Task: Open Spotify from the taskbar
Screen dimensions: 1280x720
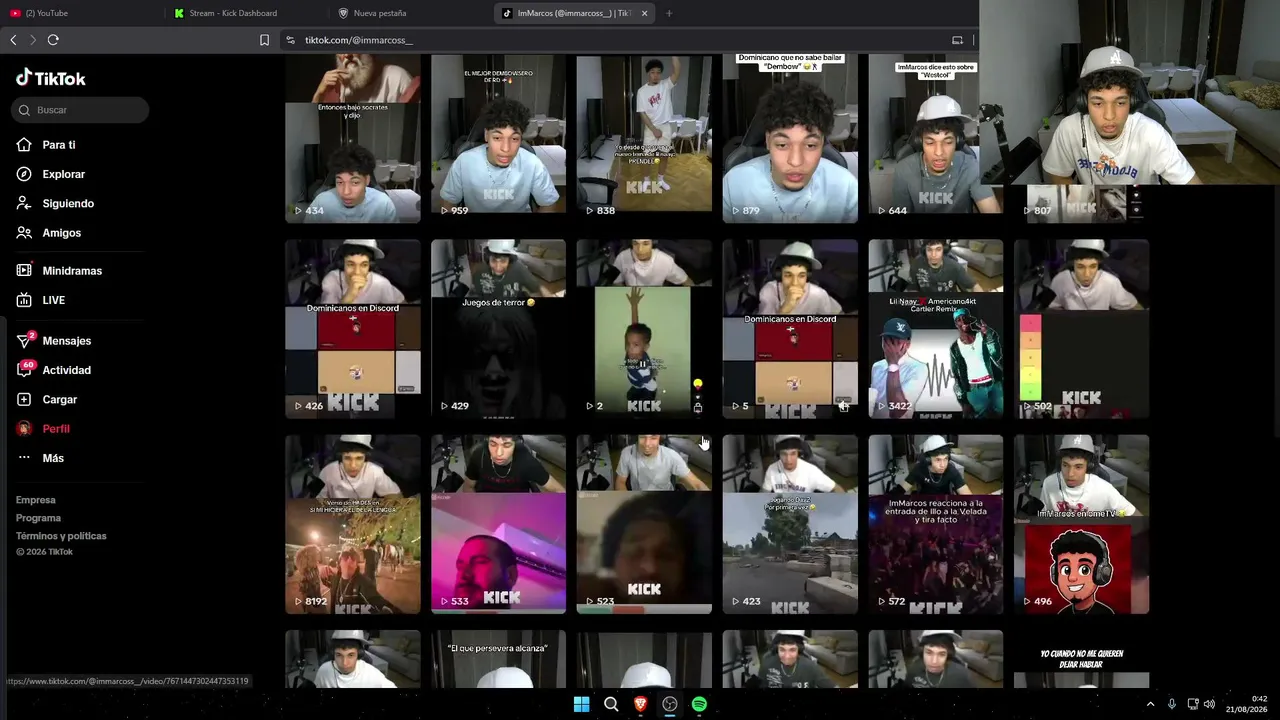Action: 699,704
